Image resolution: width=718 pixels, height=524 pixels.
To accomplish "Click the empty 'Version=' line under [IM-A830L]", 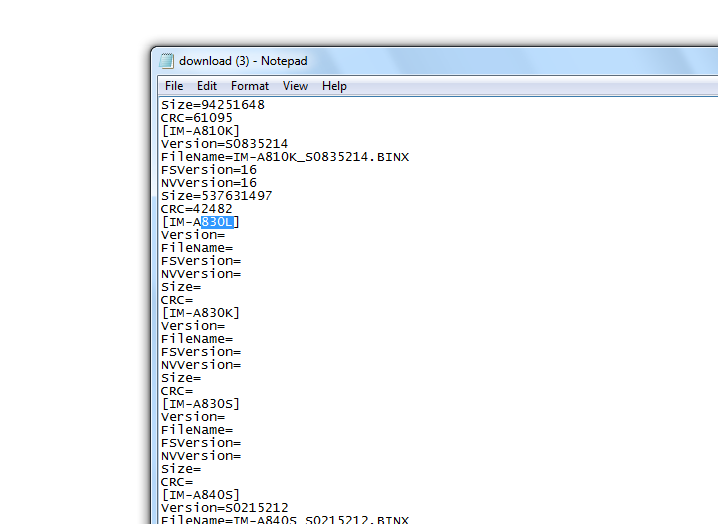I will click(193, 235).
